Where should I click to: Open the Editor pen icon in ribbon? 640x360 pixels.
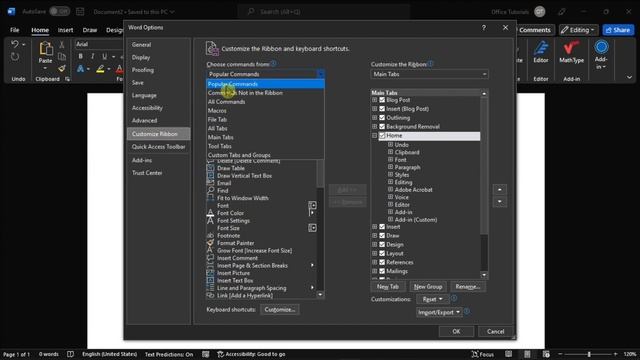541,48
